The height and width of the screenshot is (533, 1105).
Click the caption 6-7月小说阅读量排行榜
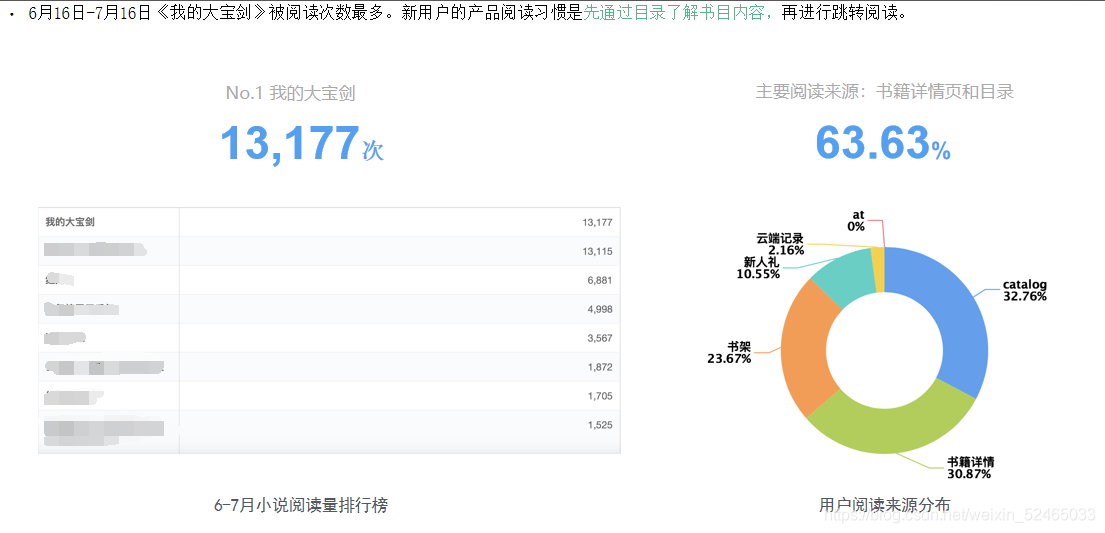tap(301, 506)
